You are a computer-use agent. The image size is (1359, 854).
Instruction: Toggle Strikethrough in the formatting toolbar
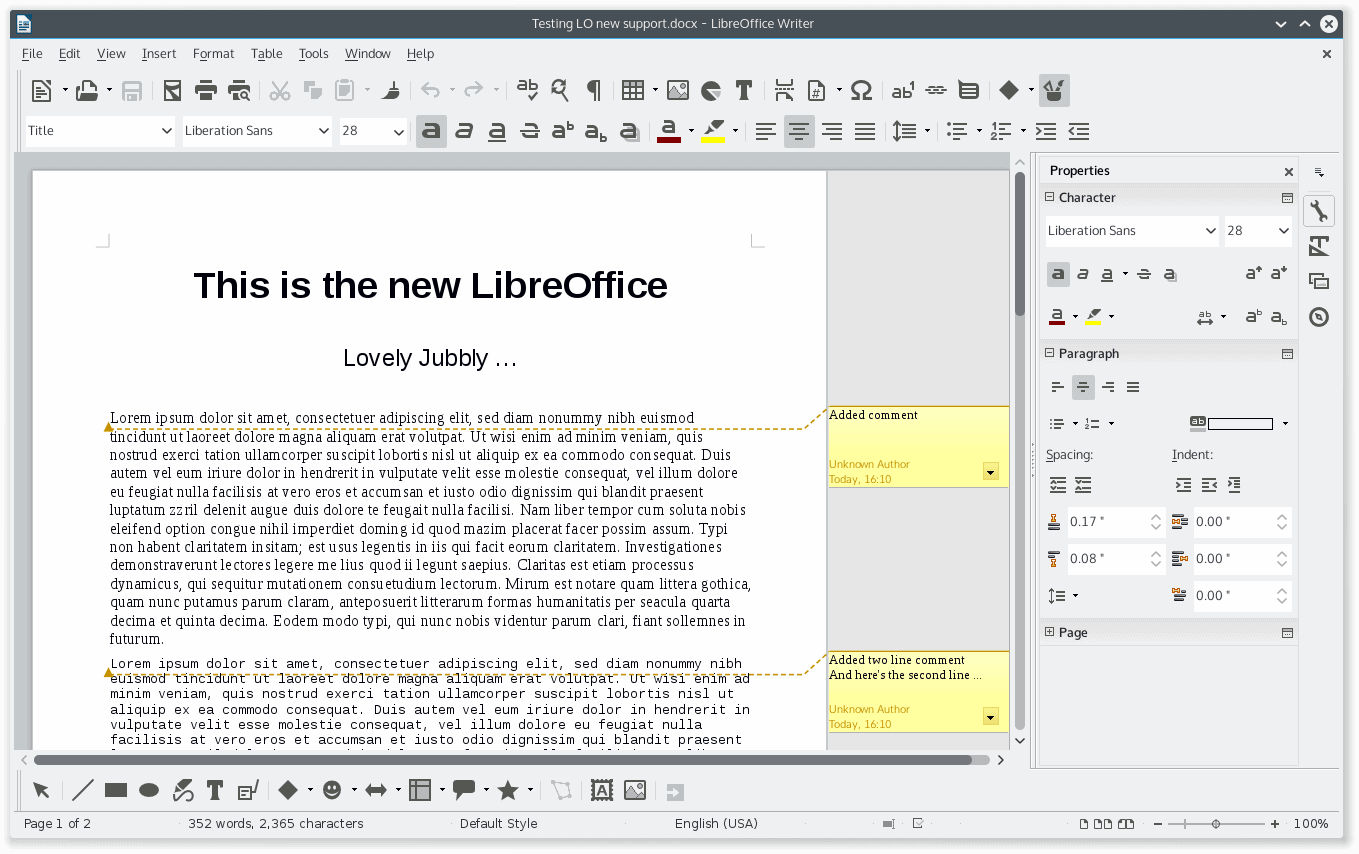(x=530, y=131)
